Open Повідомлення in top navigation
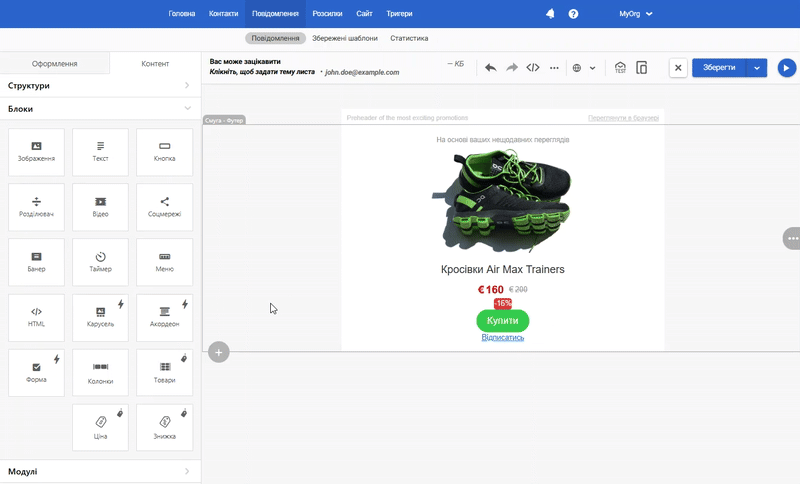Screen dimensions: 800x484 tap(275, 14)
